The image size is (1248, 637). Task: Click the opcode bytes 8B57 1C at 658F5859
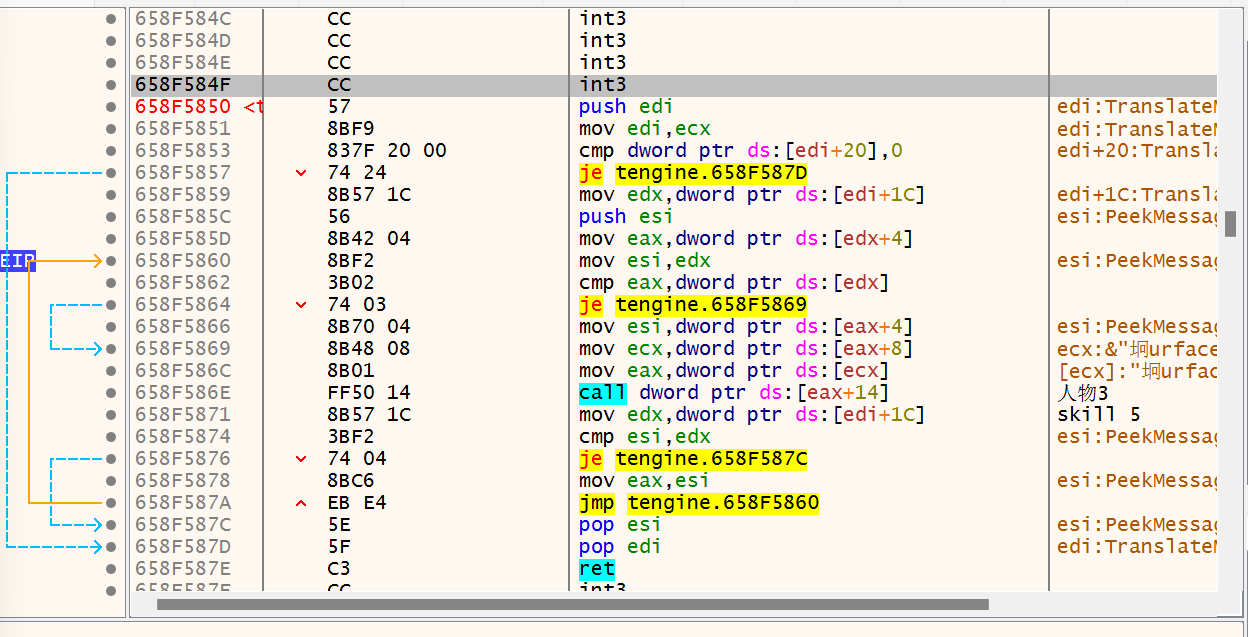point(369,195)
